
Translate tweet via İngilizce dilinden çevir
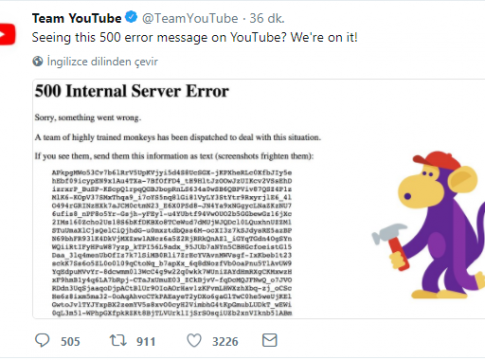point(102,62)
